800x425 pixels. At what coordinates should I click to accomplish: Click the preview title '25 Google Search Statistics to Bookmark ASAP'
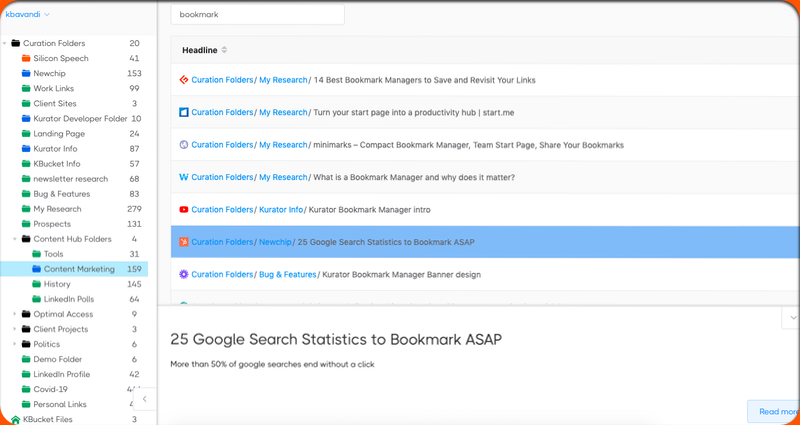tap(336, 339)
